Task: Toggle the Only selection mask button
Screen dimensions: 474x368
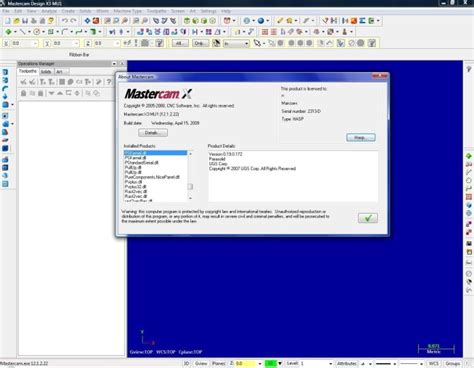Action: pos(201,43)
